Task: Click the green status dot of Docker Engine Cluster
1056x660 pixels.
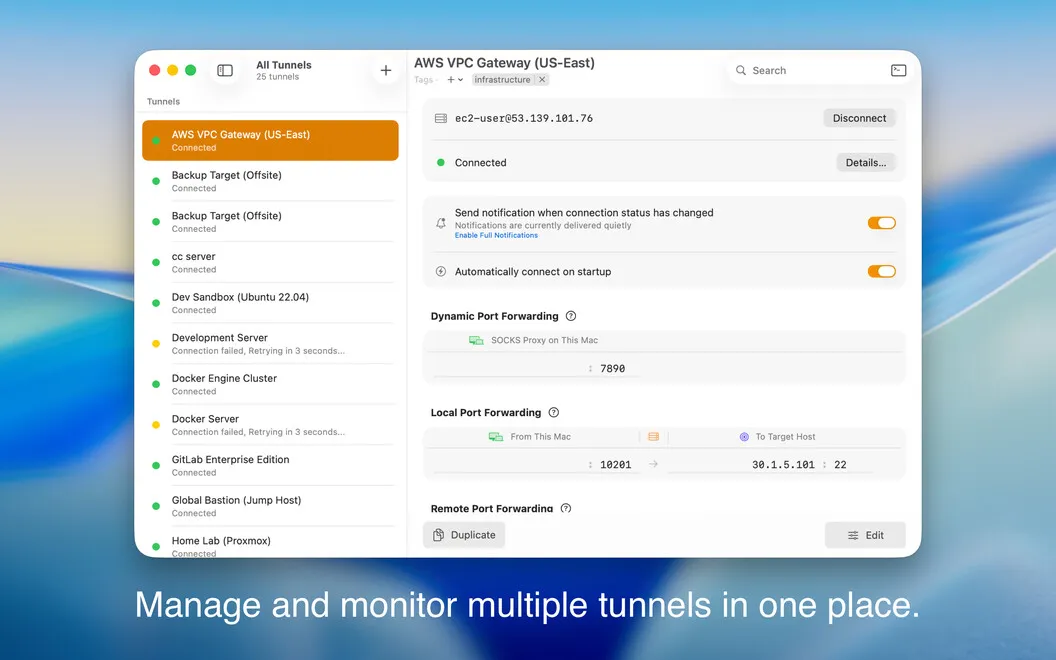Action: click(156, 384)
